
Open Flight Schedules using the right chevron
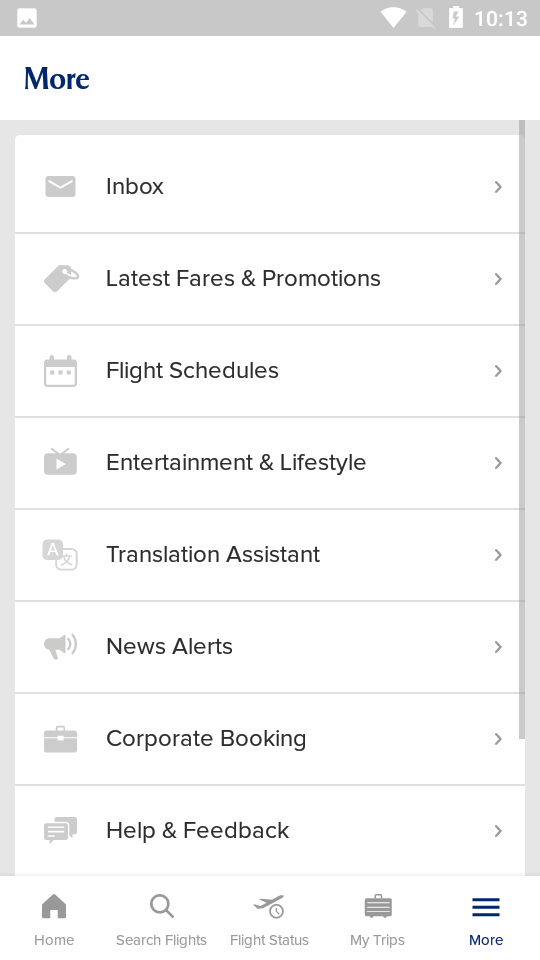pyautogui.click(x=498, y=371)
